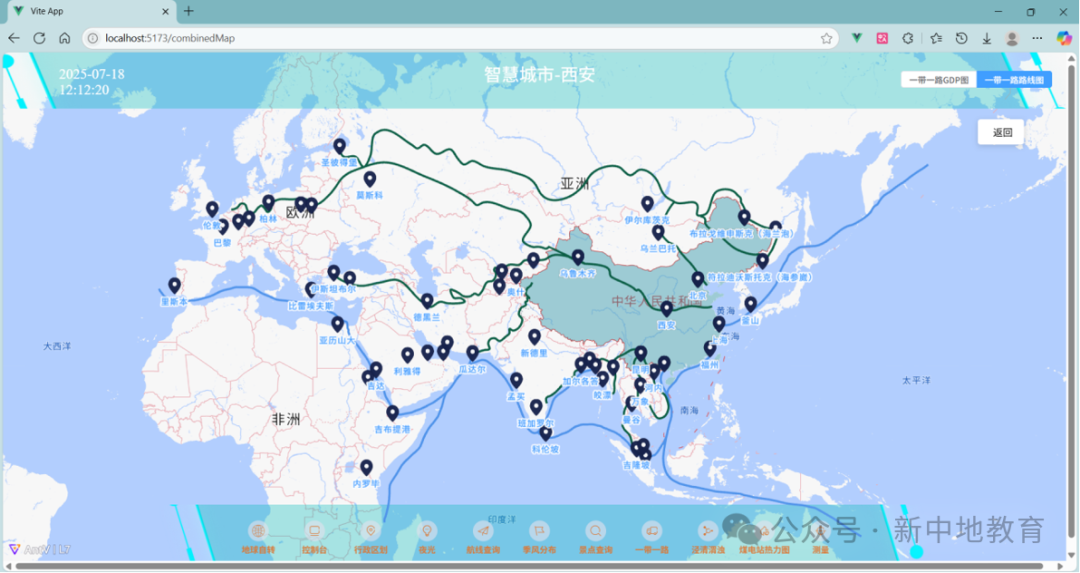Select the 科伦坡 location pin
This screenshot has width=1080, height=573.
click(x=545, y=434)
